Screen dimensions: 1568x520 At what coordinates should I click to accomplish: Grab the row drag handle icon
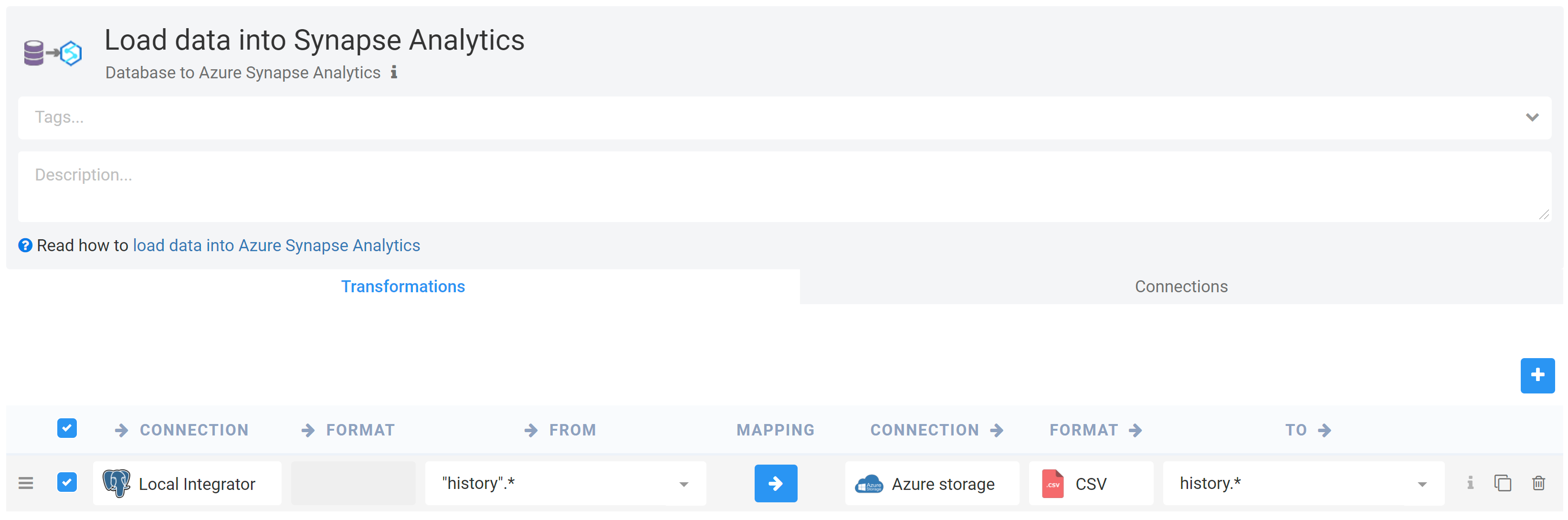coord(26,483)
